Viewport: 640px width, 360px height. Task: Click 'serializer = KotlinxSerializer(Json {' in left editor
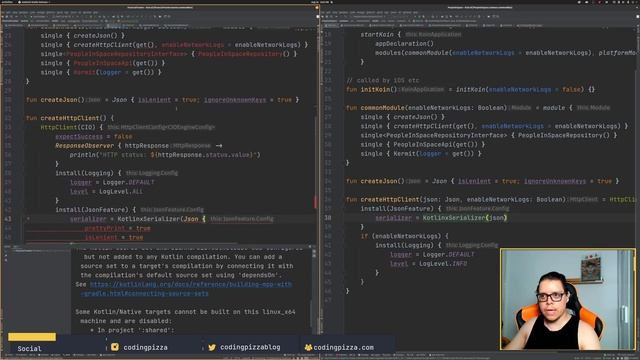tap(138, 219)
